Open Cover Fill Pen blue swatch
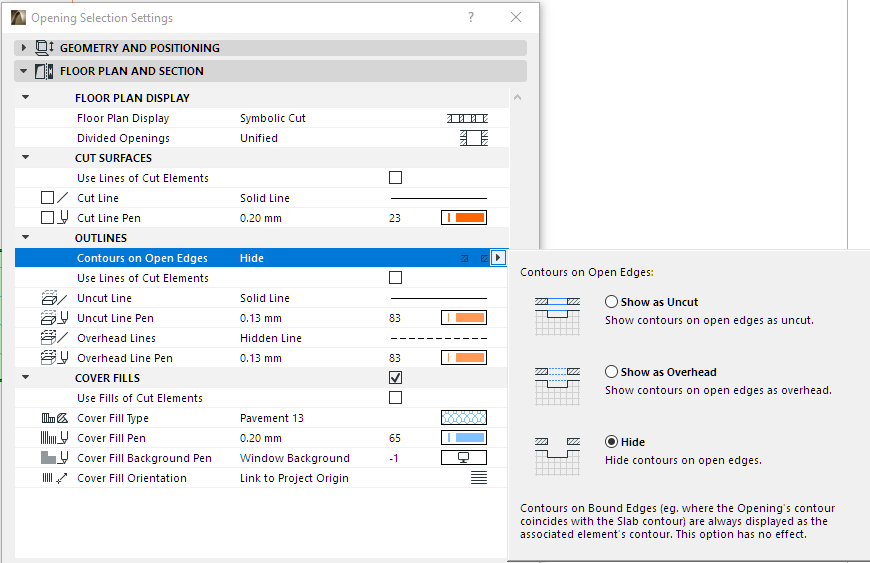Viewport: 870px width, 563px height. click(x=464, y=438)
